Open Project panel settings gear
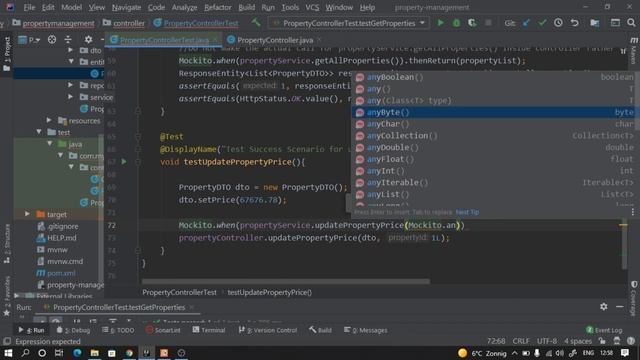This screenshot has height=360, width=640. coord(88,40)
